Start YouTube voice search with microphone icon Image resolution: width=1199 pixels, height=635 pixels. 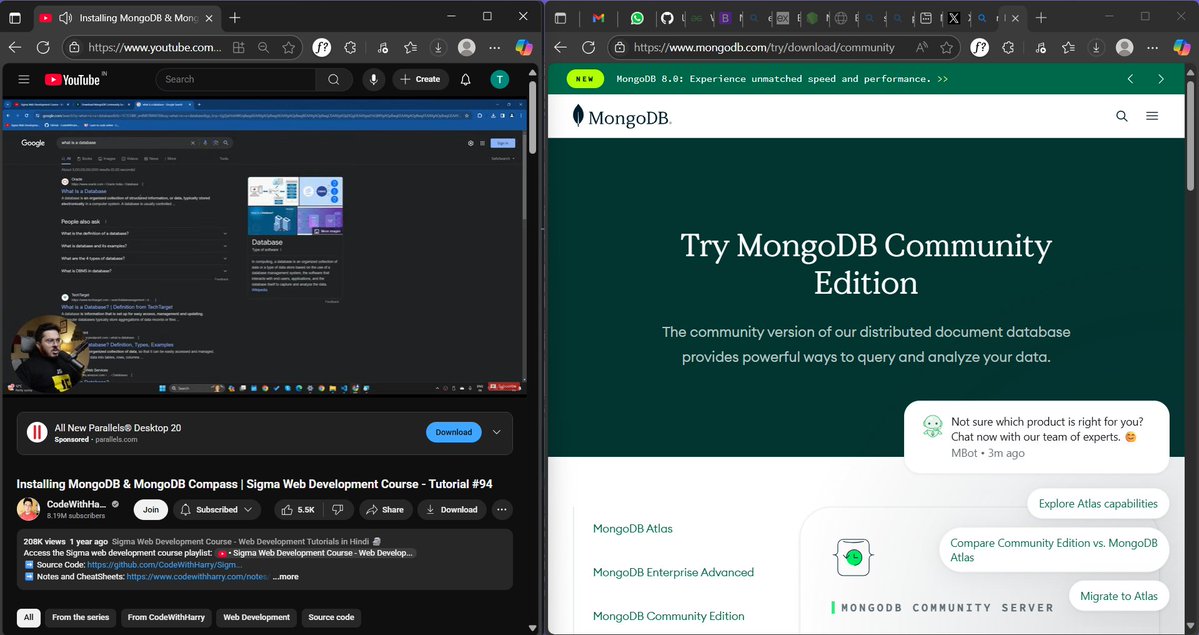(x=373, y=80)
